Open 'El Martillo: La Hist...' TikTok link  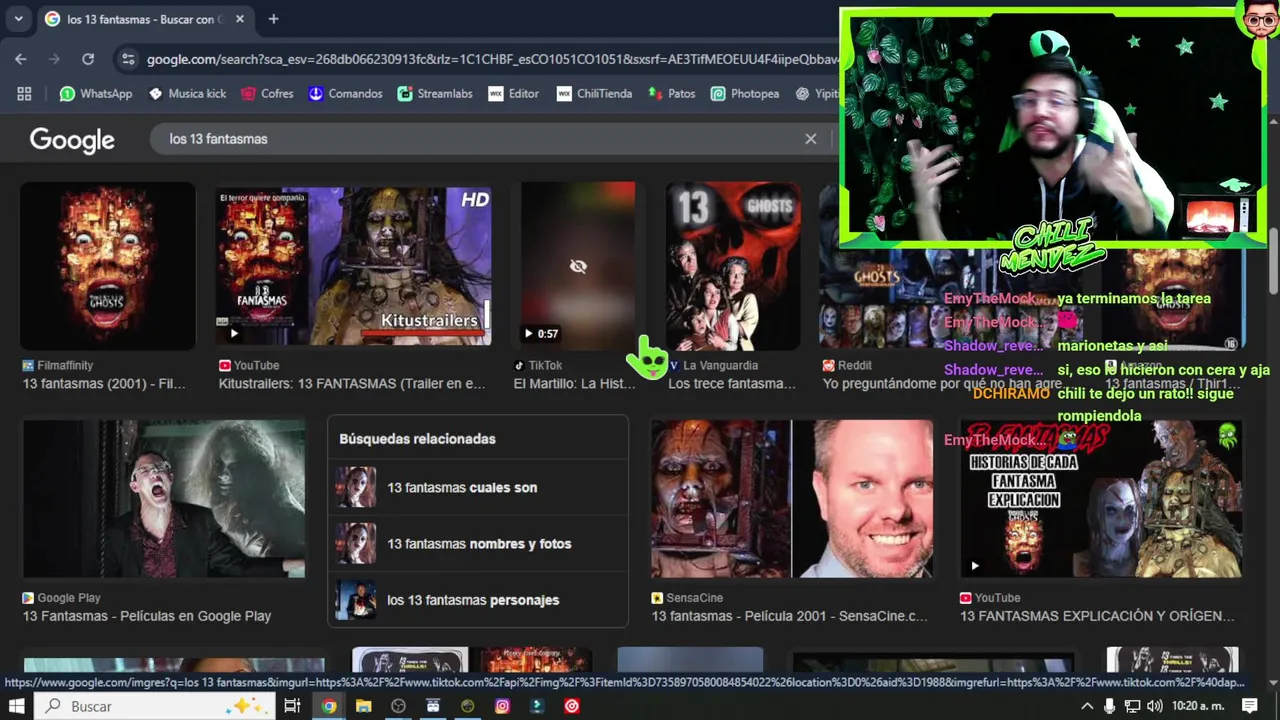574,384
